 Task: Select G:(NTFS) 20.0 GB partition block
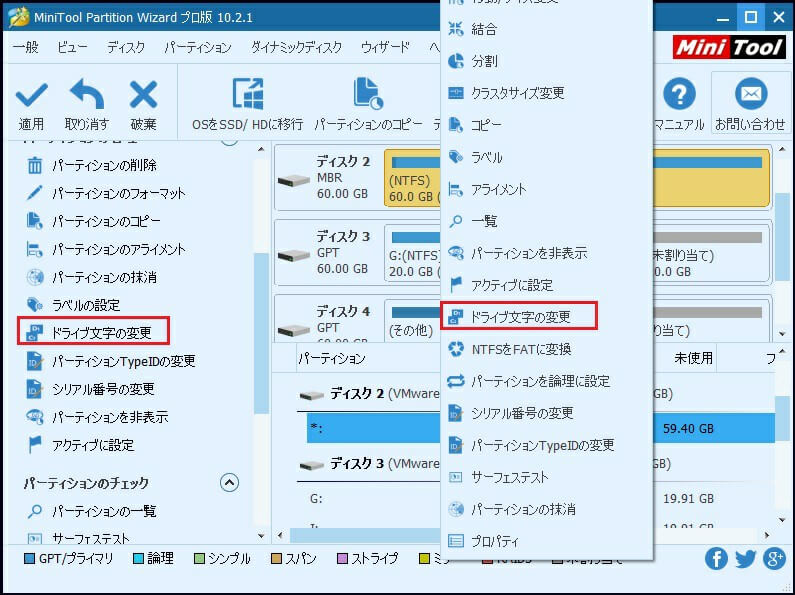click(413, 253)
